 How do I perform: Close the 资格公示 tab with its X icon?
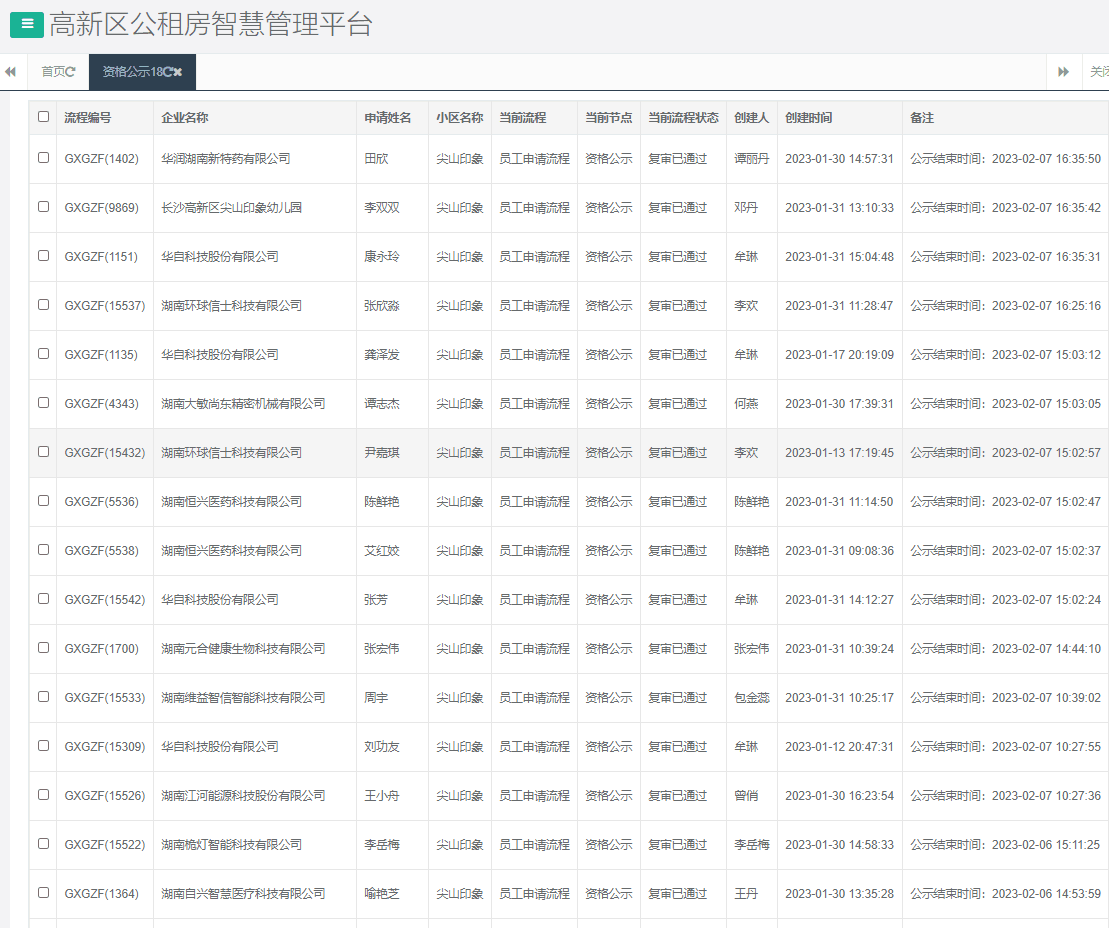pyautogui.click(x=178, y=72)
